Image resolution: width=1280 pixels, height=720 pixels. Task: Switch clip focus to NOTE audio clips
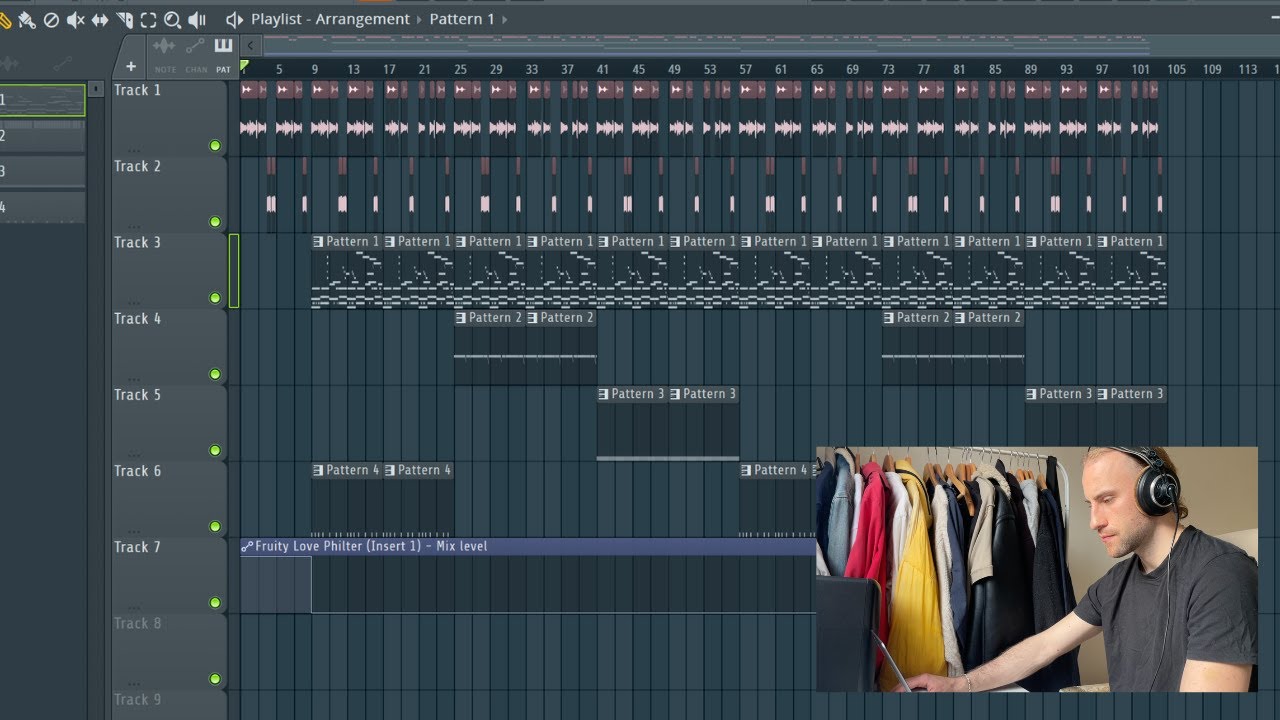point(165,55)
